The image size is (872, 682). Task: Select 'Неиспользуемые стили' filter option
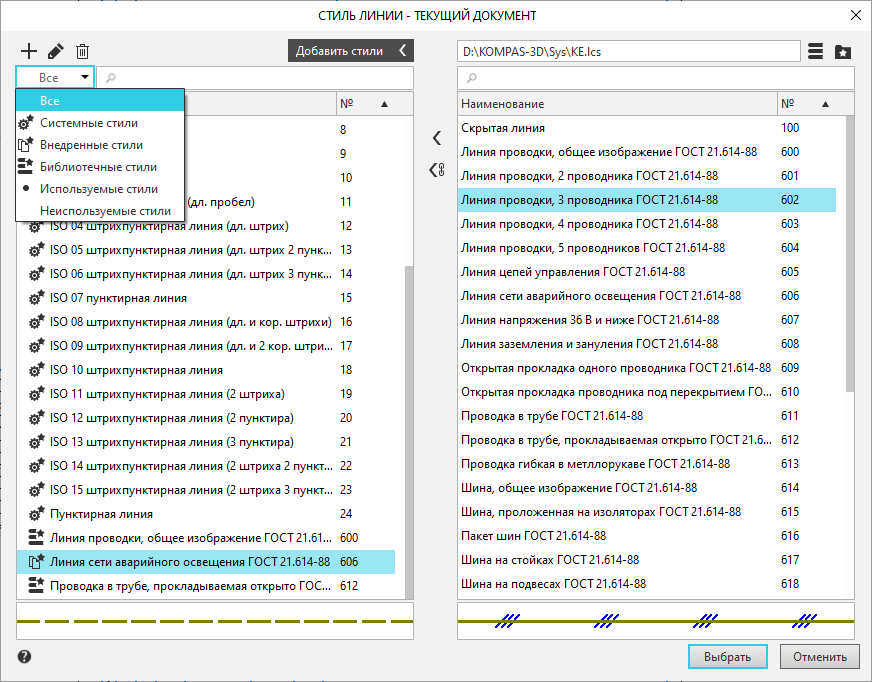(105, 211)
